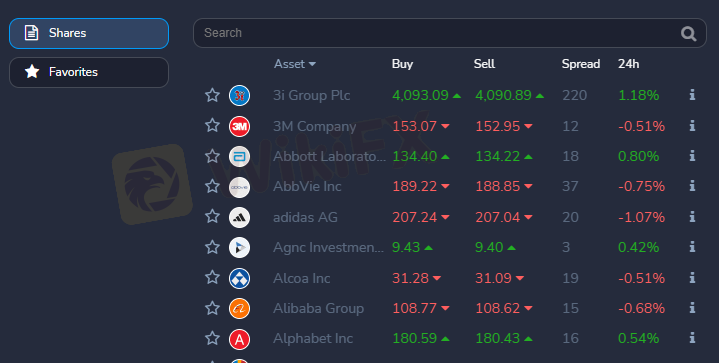Viewport: 719px width, 363px height.
Task: Sort list by 24h column header
Action: click(x=628, y=64)
